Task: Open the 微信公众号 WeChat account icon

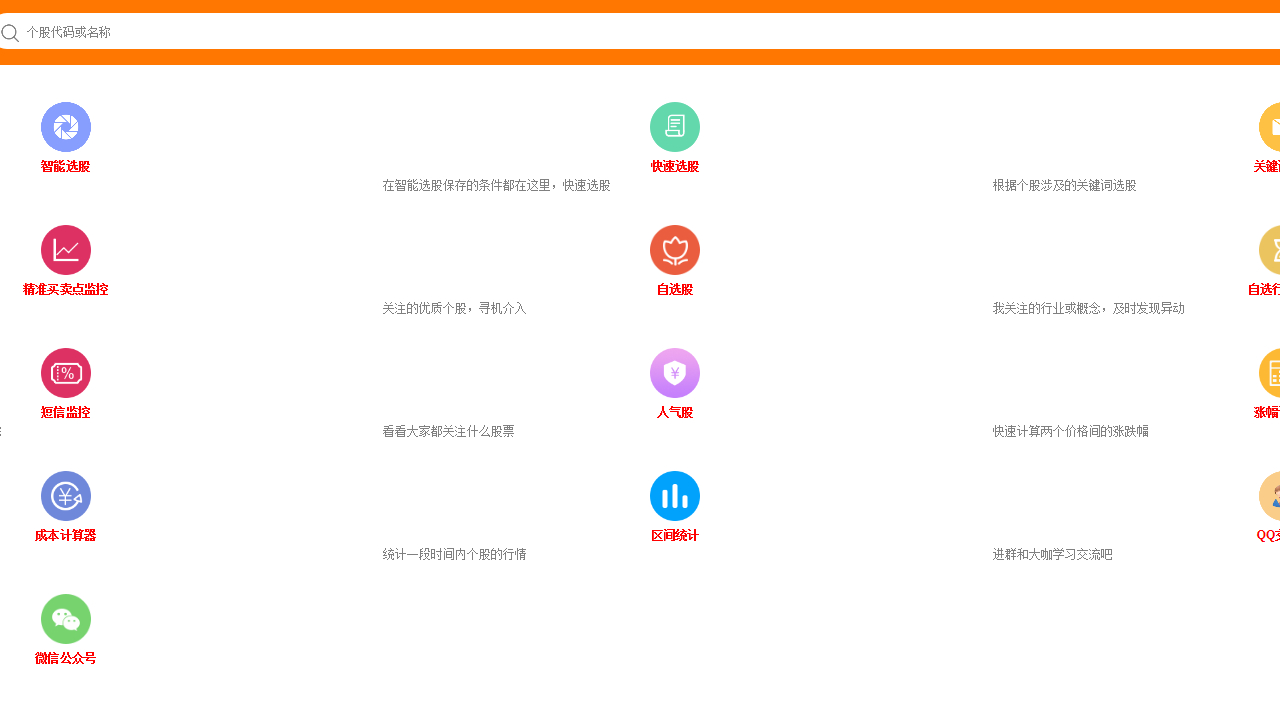Action: [x=65, y=619]
